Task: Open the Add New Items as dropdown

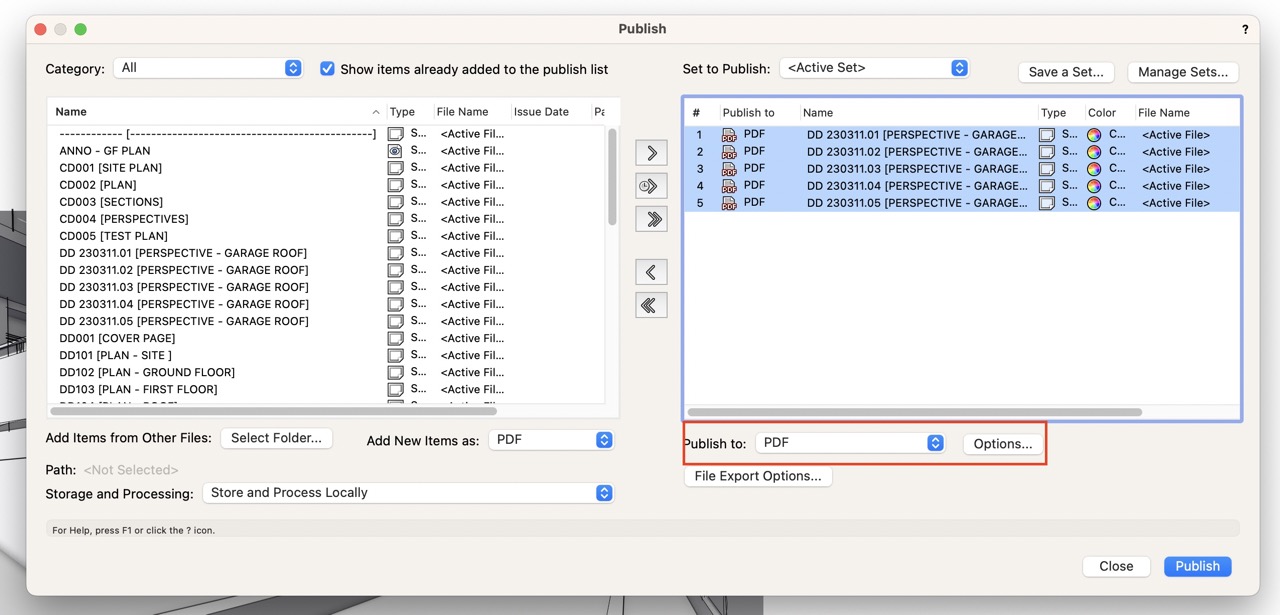Action: click(550, 441)
